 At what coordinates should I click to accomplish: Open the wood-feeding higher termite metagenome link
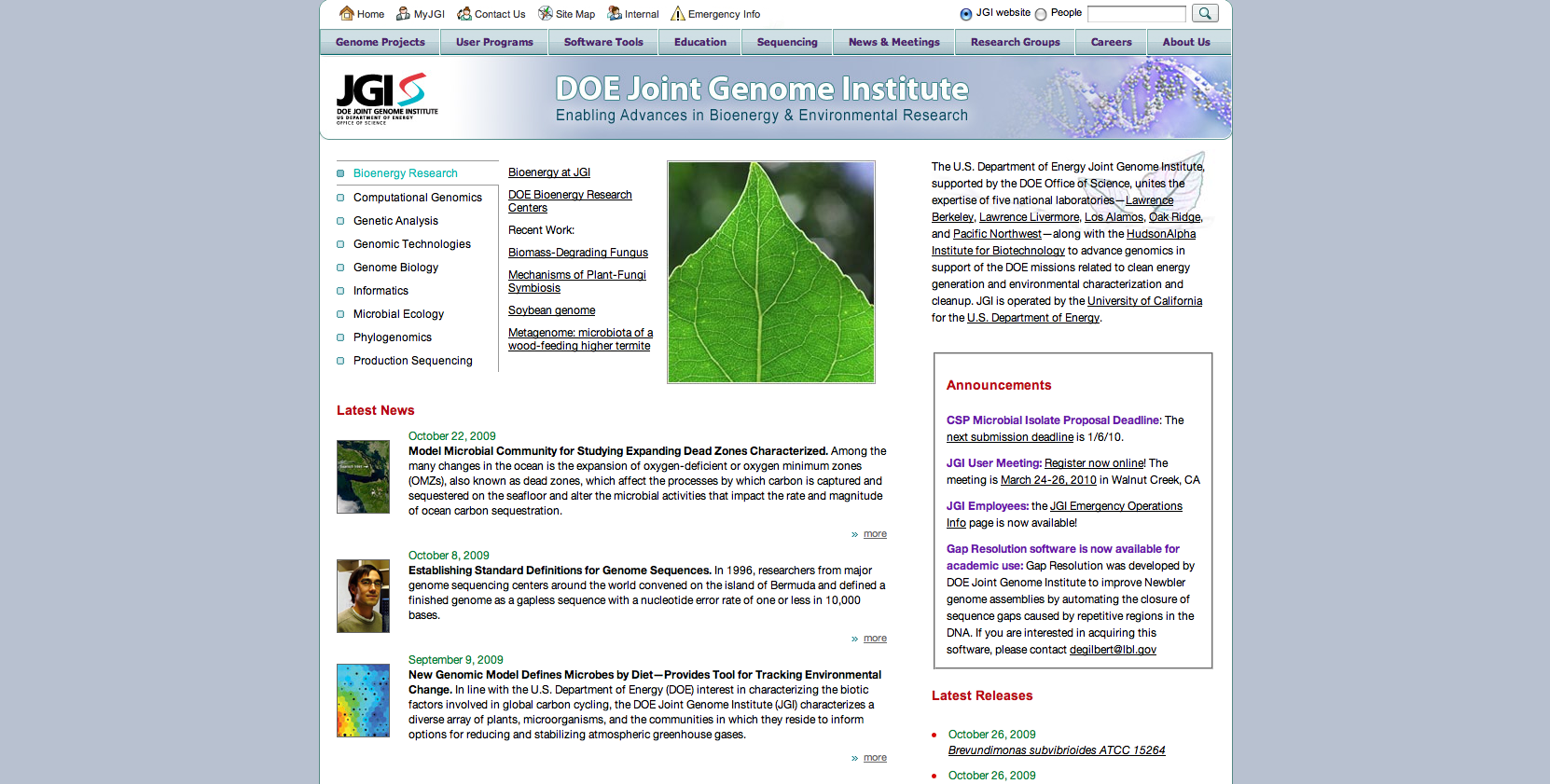click(x=580, y=339)
